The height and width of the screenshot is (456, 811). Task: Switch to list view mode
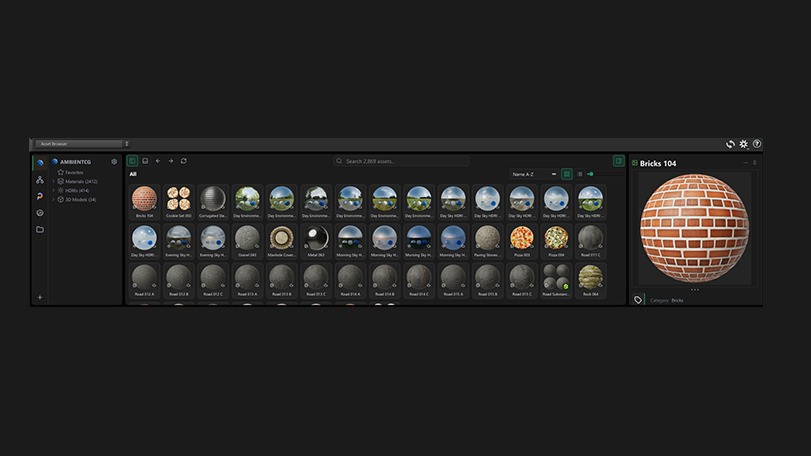[580, 174]
